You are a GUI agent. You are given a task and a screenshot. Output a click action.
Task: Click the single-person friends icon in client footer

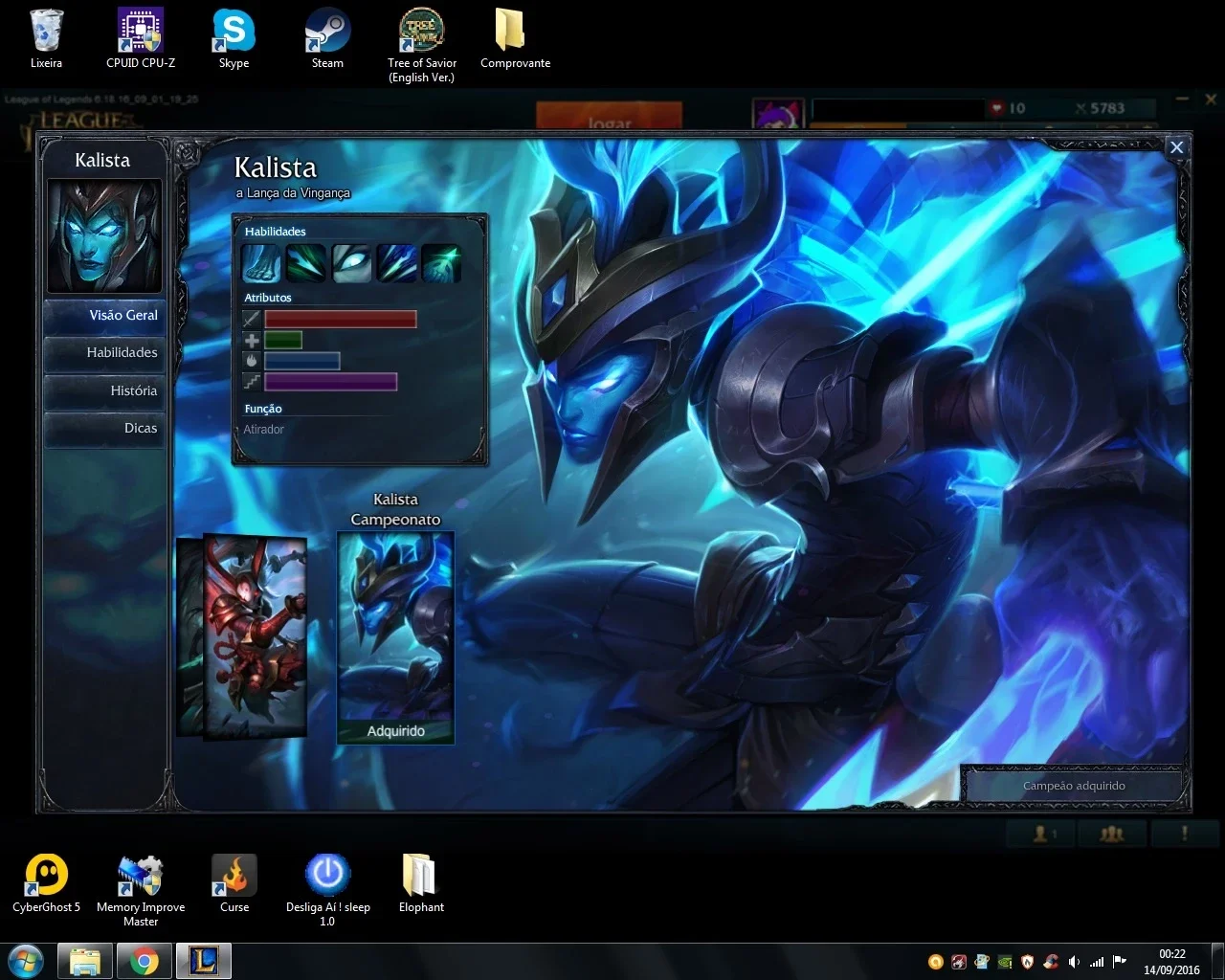pos(1043,834)
